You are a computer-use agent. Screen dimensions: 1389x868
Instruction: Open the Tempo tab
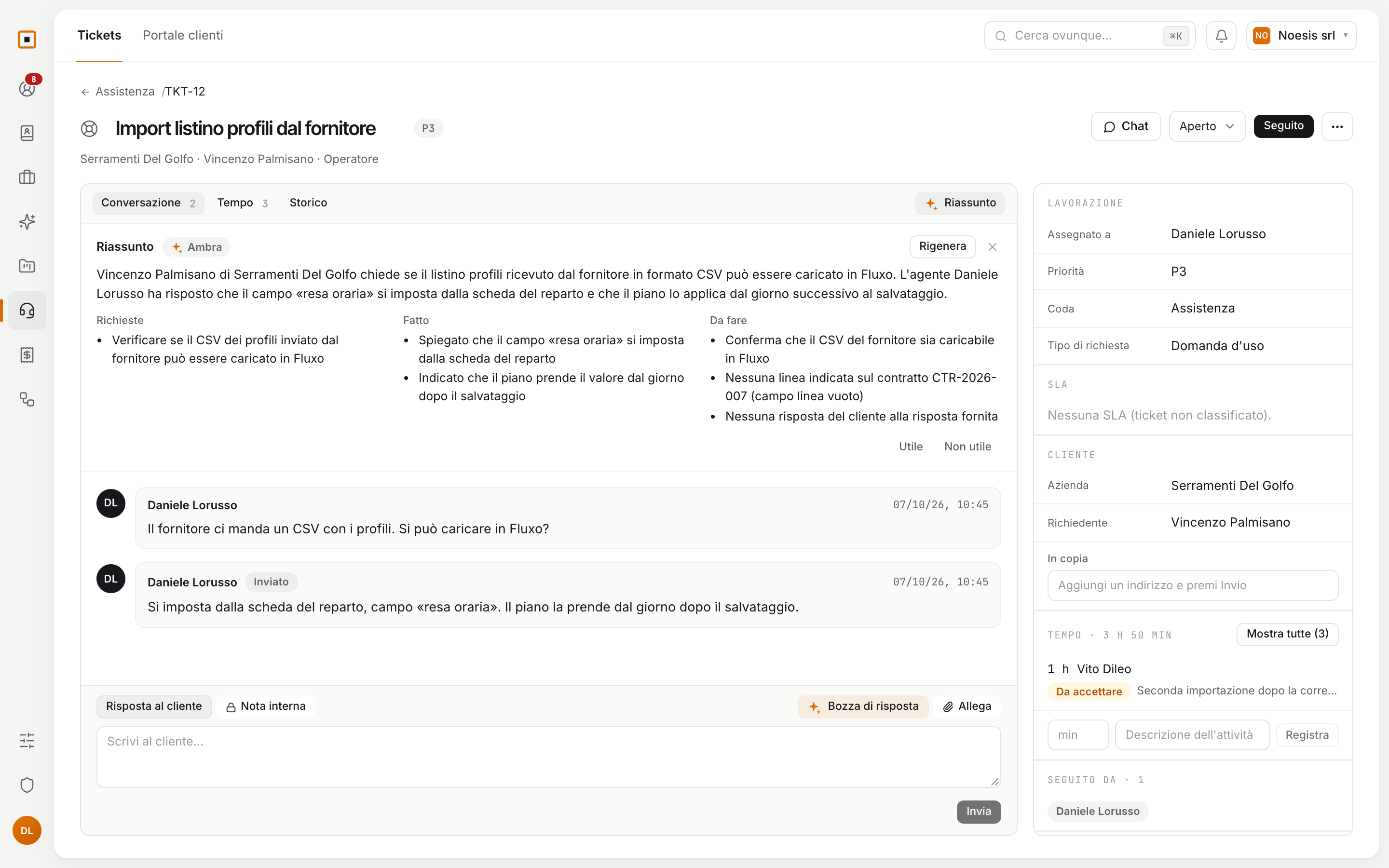point(242,203)
